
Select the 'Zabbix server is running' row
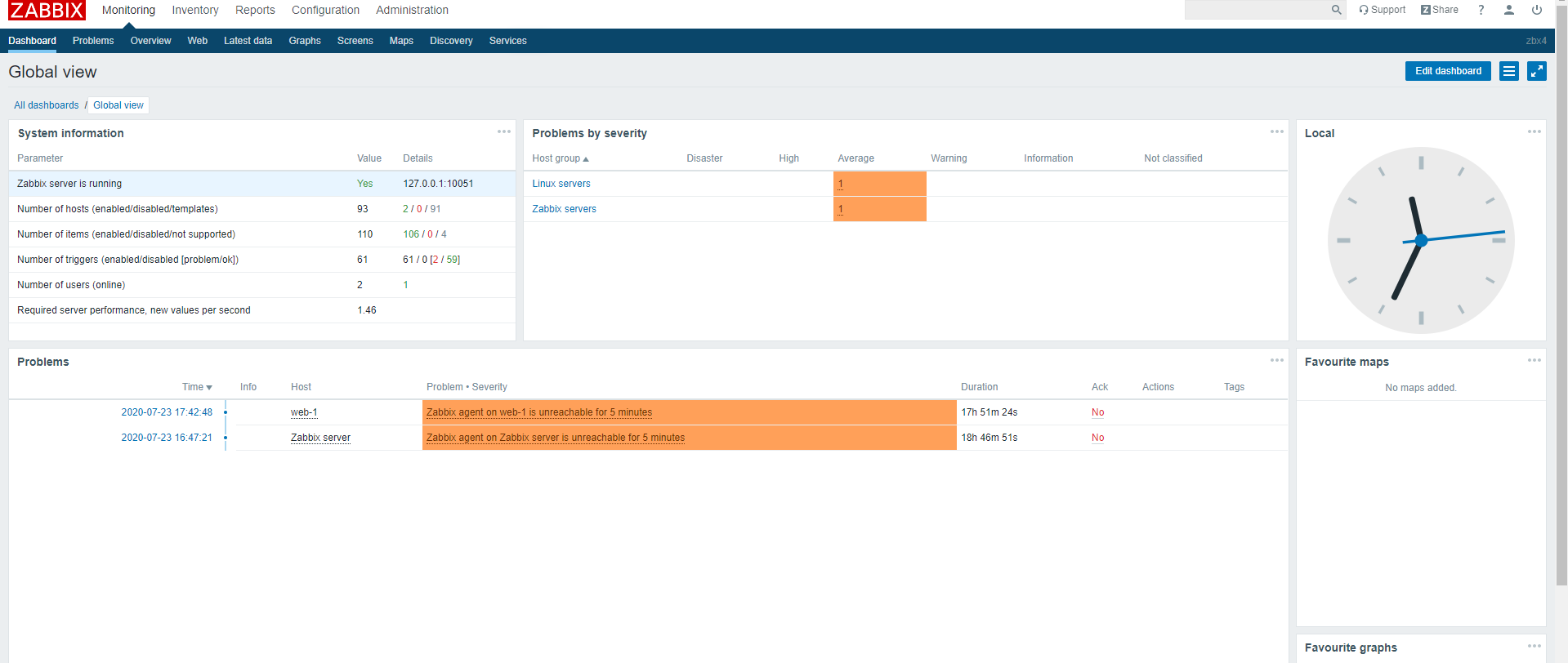coord(262,184)
